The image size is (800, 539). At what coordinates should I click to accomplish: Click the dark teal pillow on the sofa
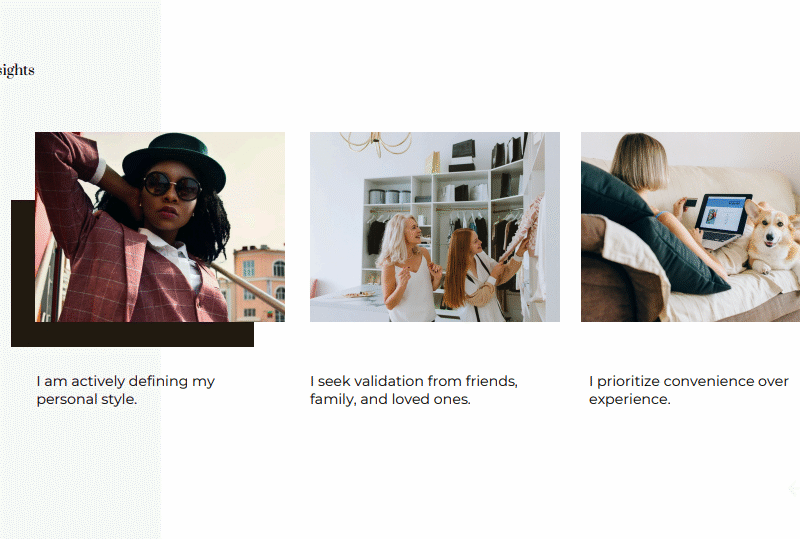click(651, 228)
